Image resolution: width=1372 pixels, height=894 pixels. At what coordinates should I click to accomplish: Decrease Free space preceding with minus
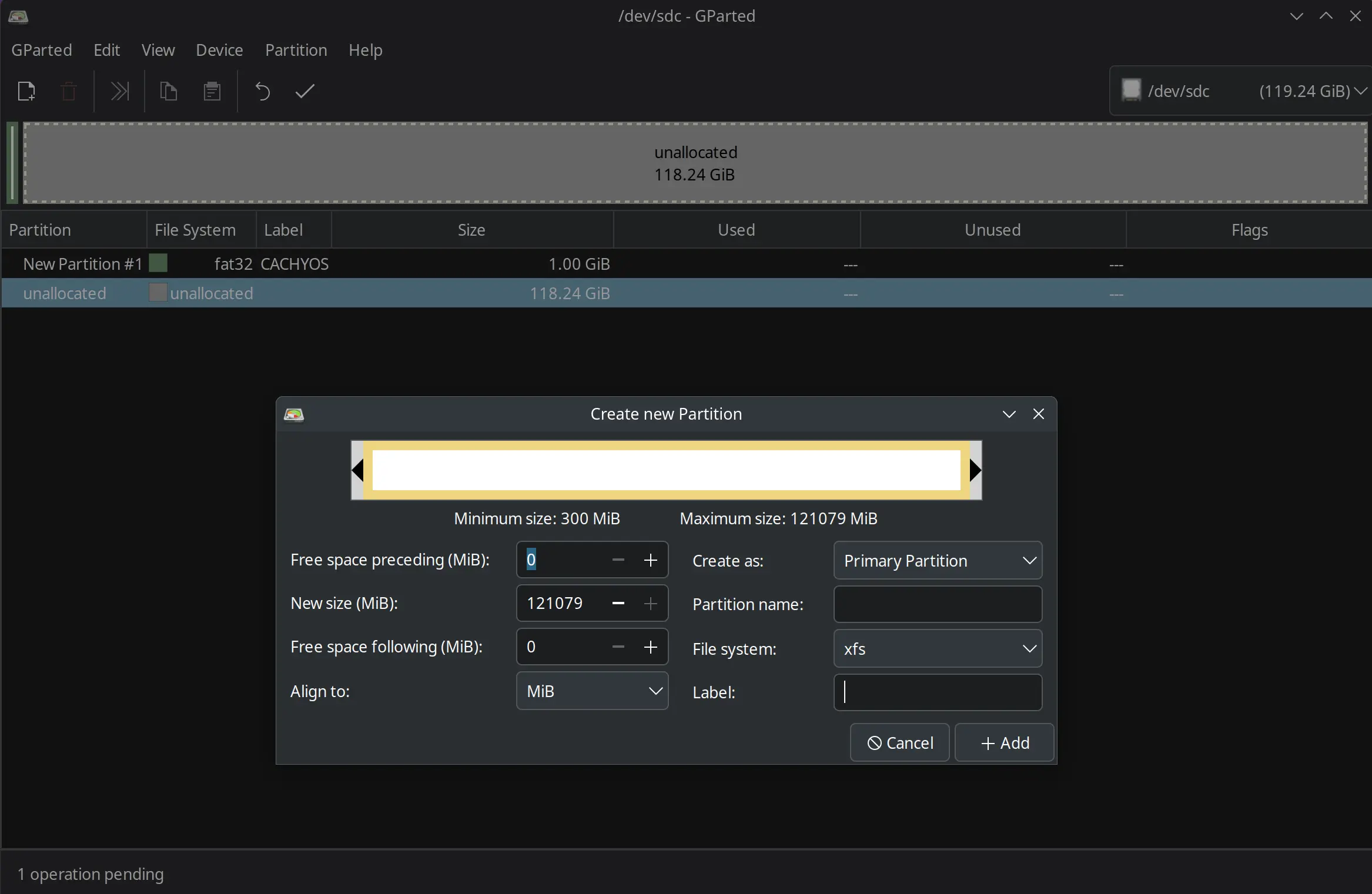pos(618,560)
